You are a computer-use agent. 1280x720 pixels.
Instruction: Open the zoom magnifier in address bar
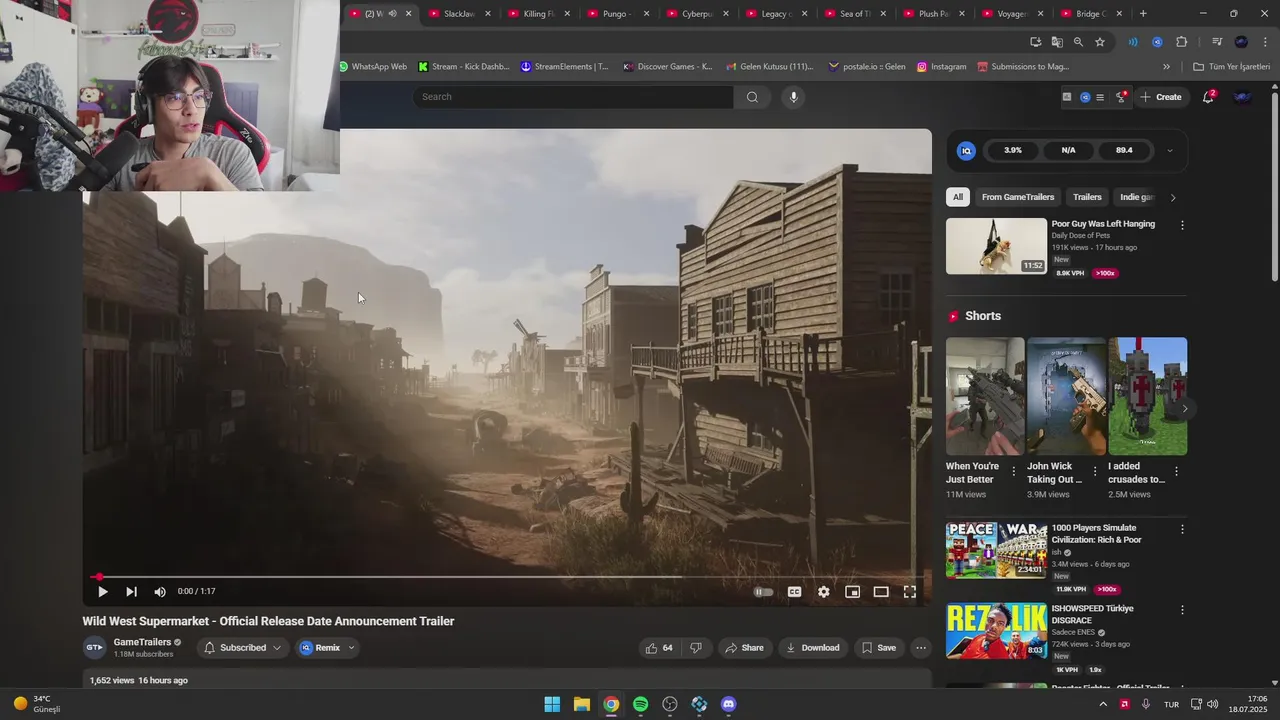click(1078, 42)
